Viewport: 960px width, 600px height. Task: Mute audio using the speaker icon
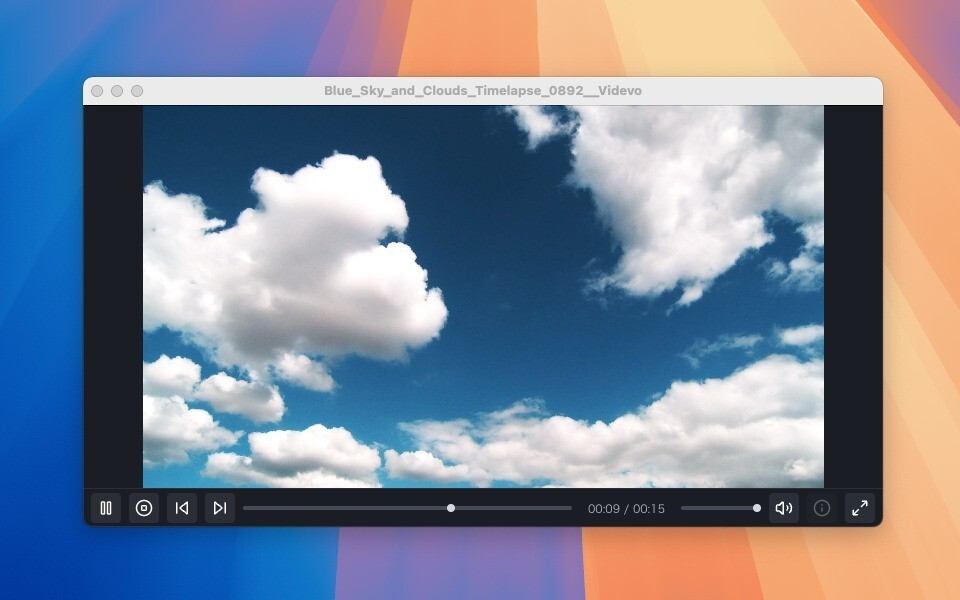(784, 508)
